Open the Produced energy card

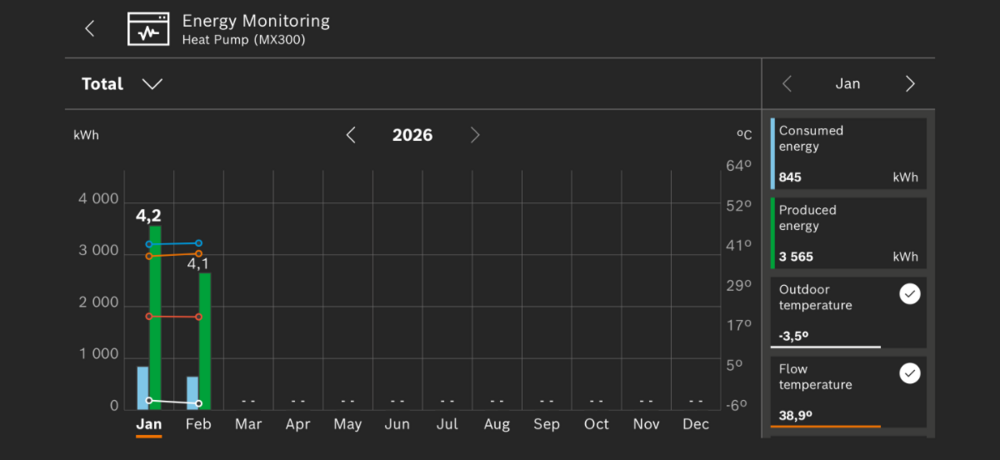click(x=848, y=233)
